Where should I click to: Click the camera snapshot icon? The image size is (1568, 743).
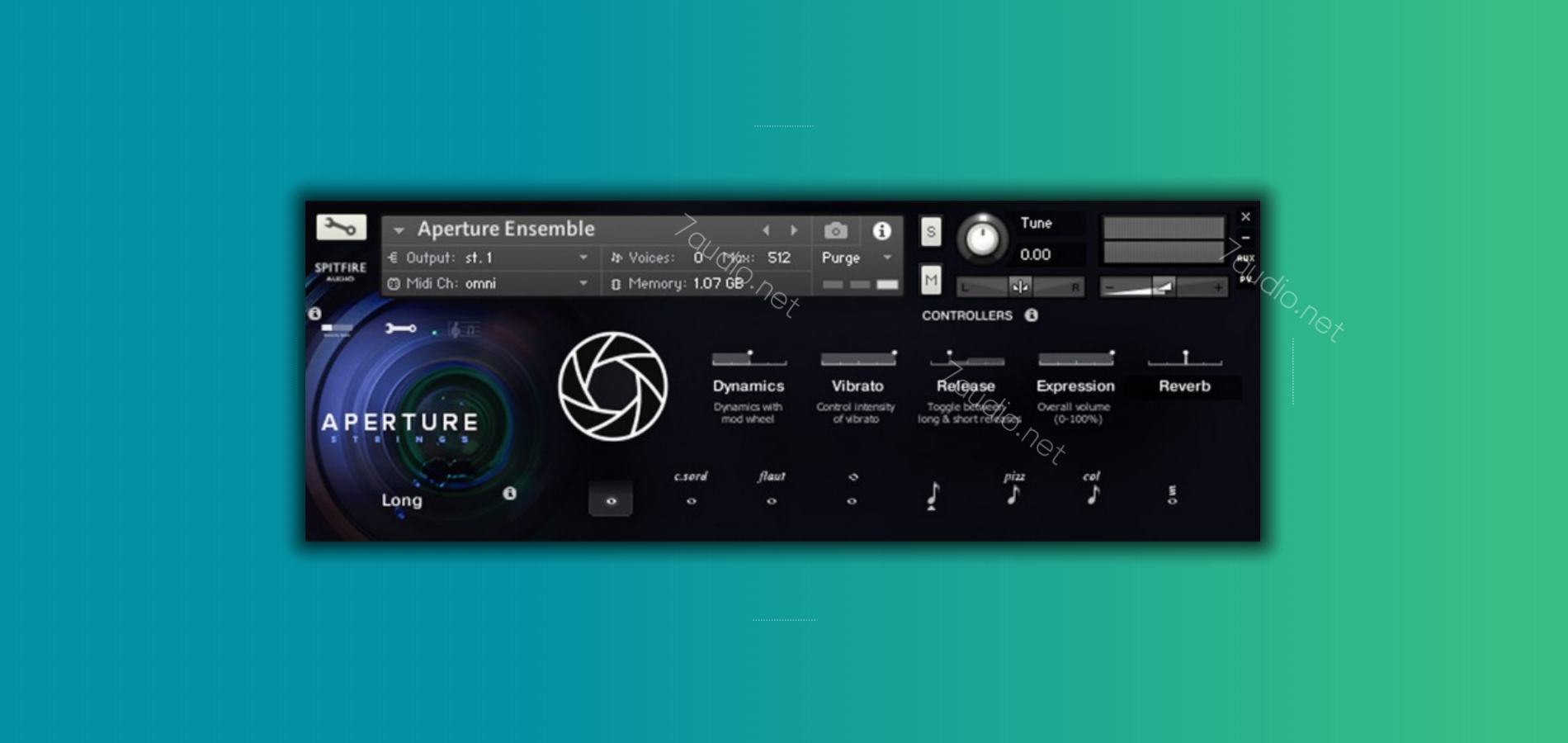click(x=835, y=230)
